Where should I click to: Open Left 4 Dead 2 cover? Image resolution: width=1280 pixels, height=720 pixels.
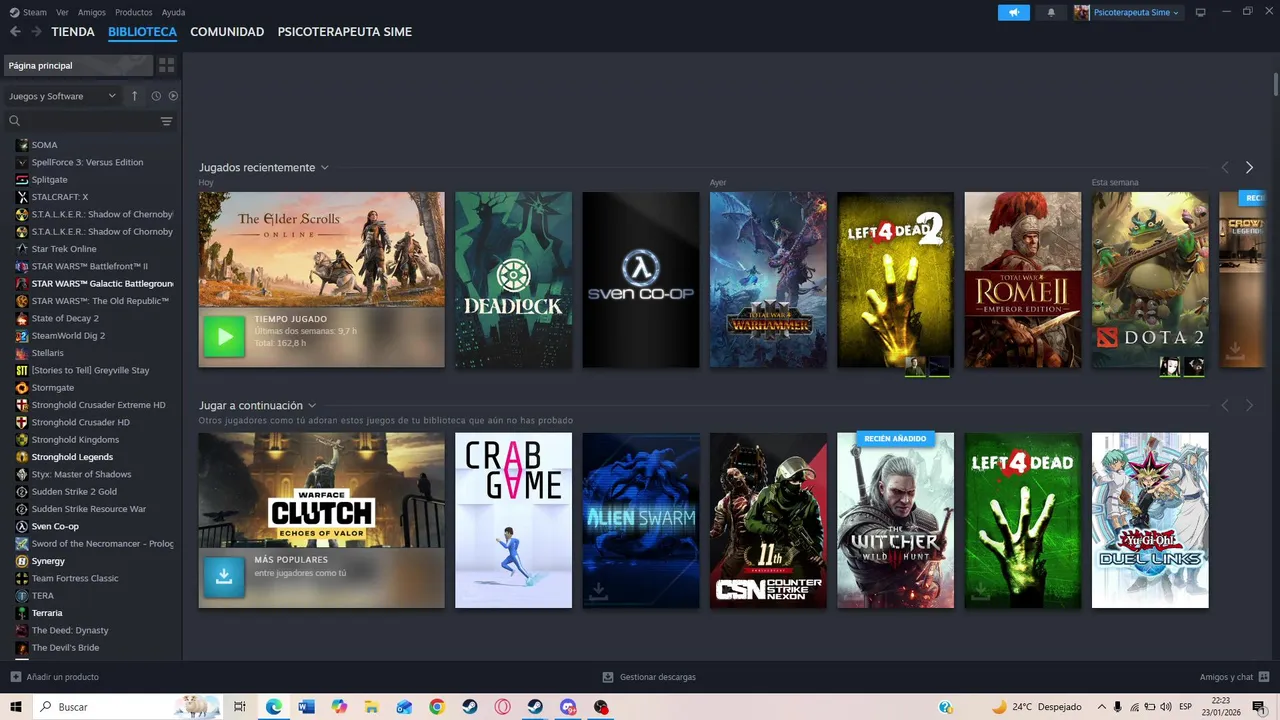(895, 280)
